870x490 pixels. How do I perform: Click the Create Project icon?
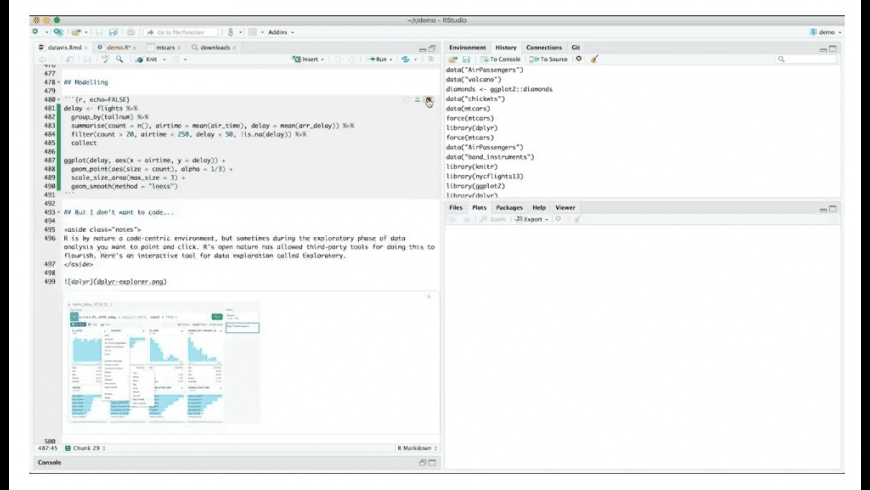58,32
